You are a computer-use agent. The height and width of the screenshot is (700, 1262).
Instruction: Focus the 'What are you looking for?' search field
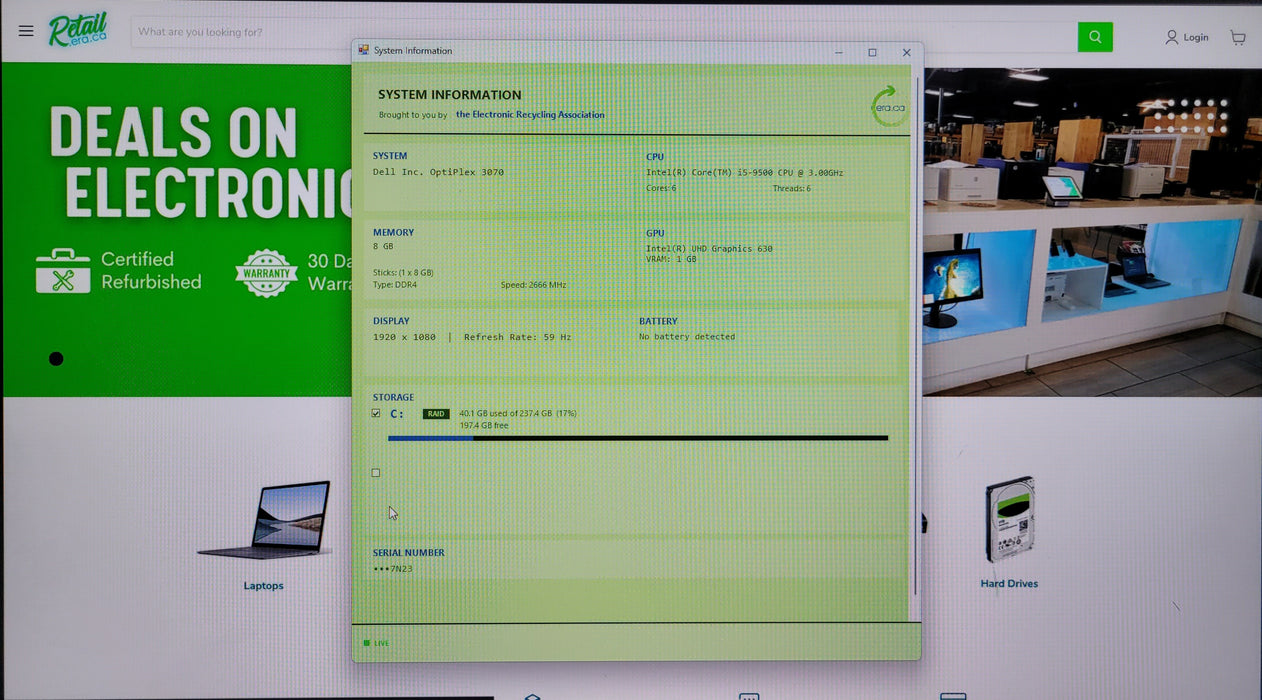(x=604, y=32)
